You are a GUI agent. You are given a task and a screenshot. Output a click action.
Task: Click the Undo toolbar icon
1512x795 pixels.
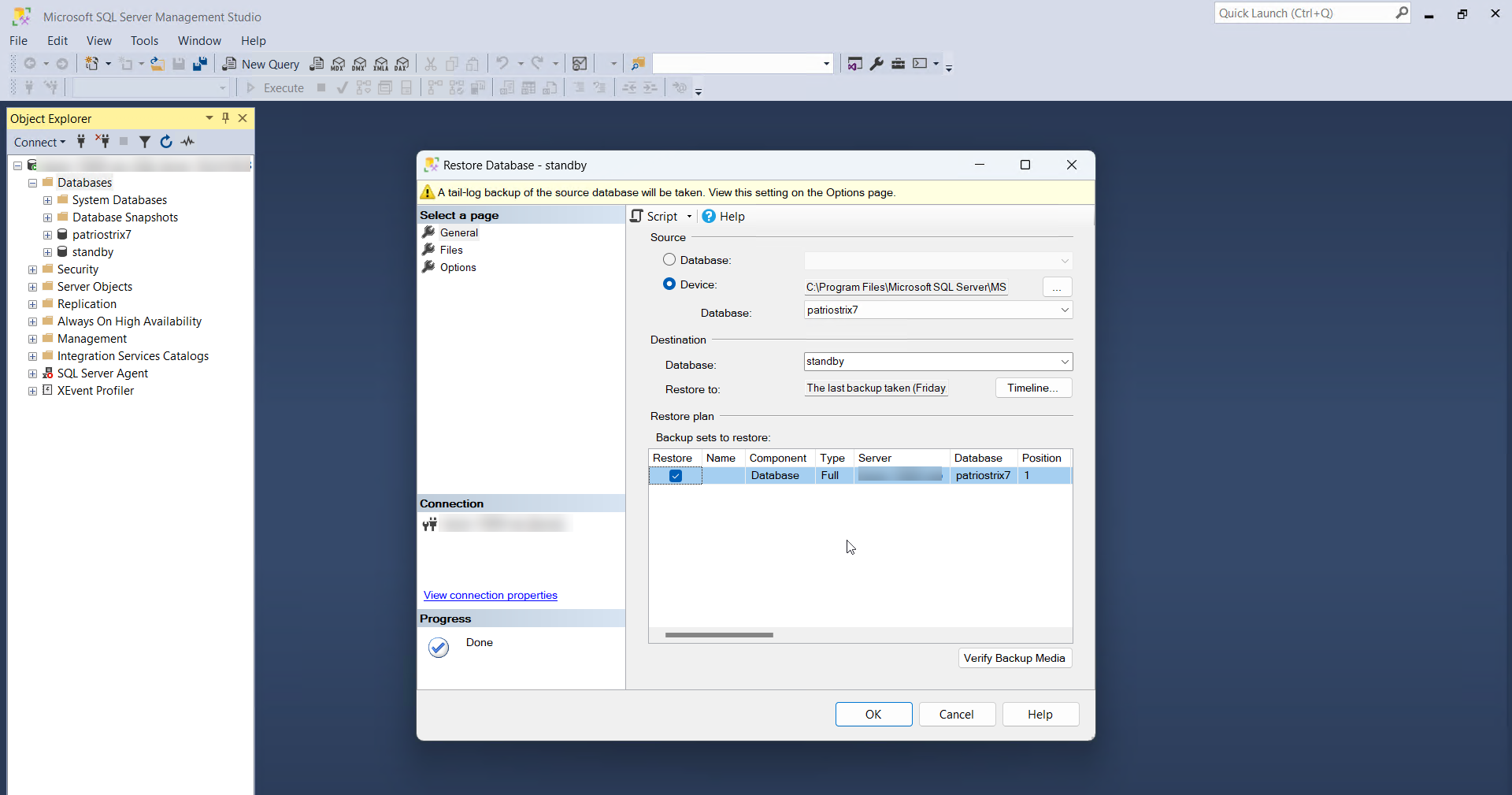coord(504,64)
